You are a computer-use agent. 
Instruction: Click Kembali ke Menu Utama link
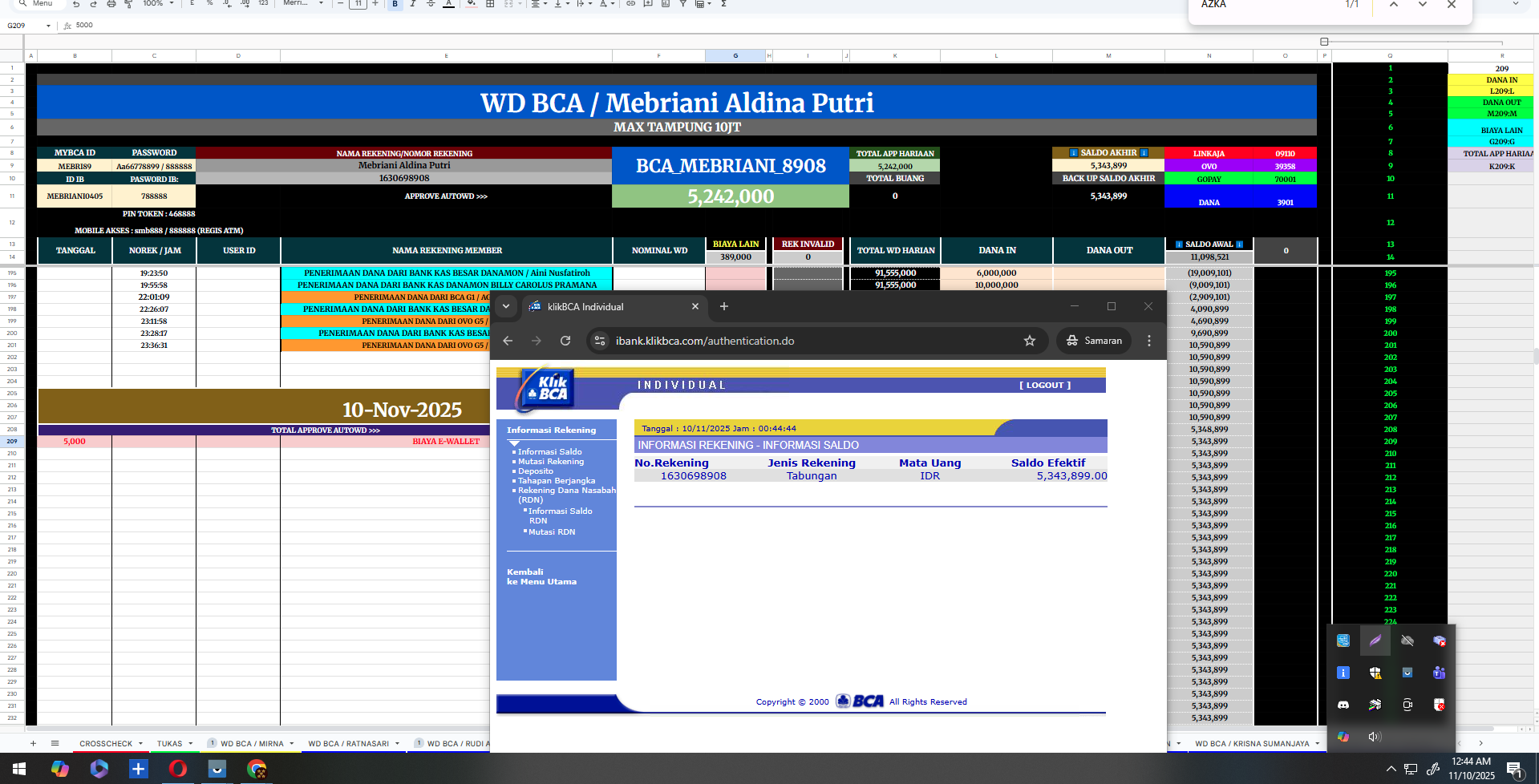coord(541,577)
